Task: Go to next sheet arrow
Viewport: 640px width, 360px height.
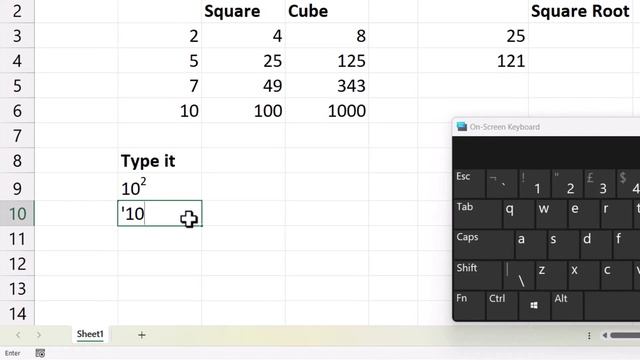Action: [39, 335]
